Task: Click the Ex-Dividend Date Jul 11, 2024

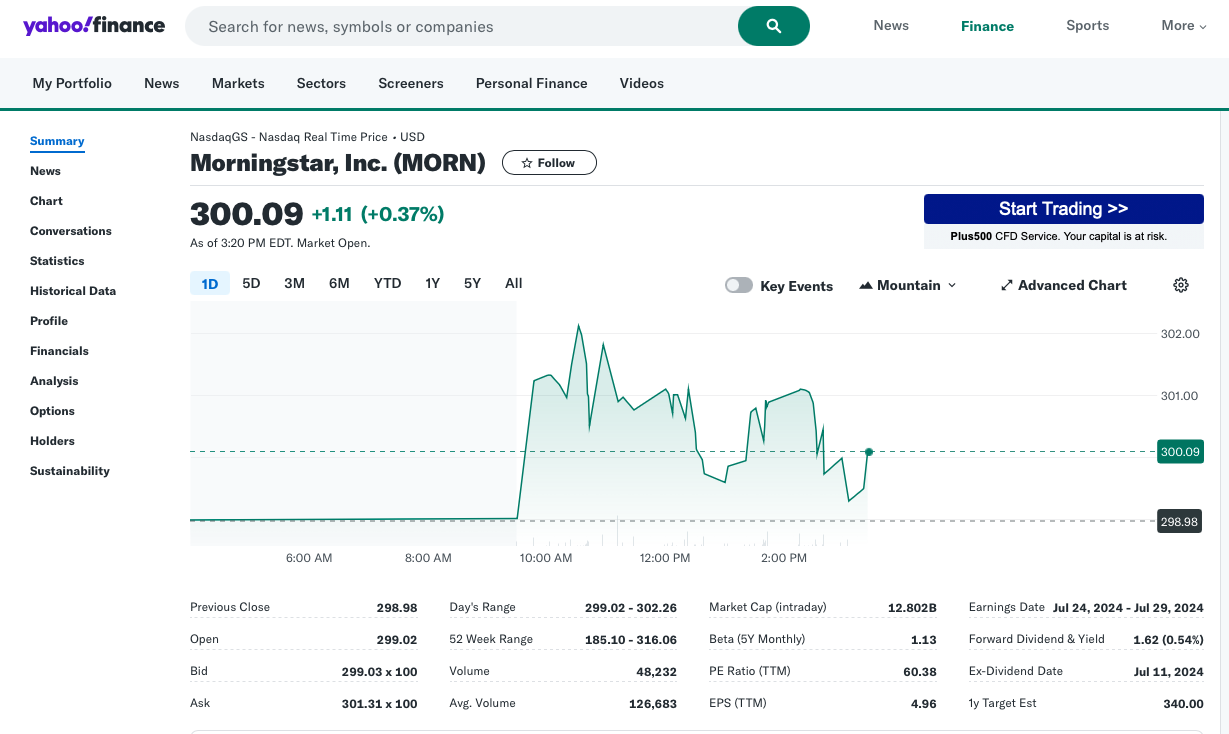Action: point(1169,671)
